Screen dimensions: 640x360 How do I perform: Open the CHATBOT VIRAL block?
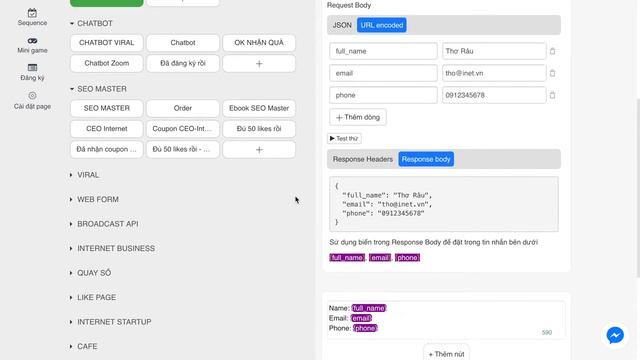pos(107,43)
